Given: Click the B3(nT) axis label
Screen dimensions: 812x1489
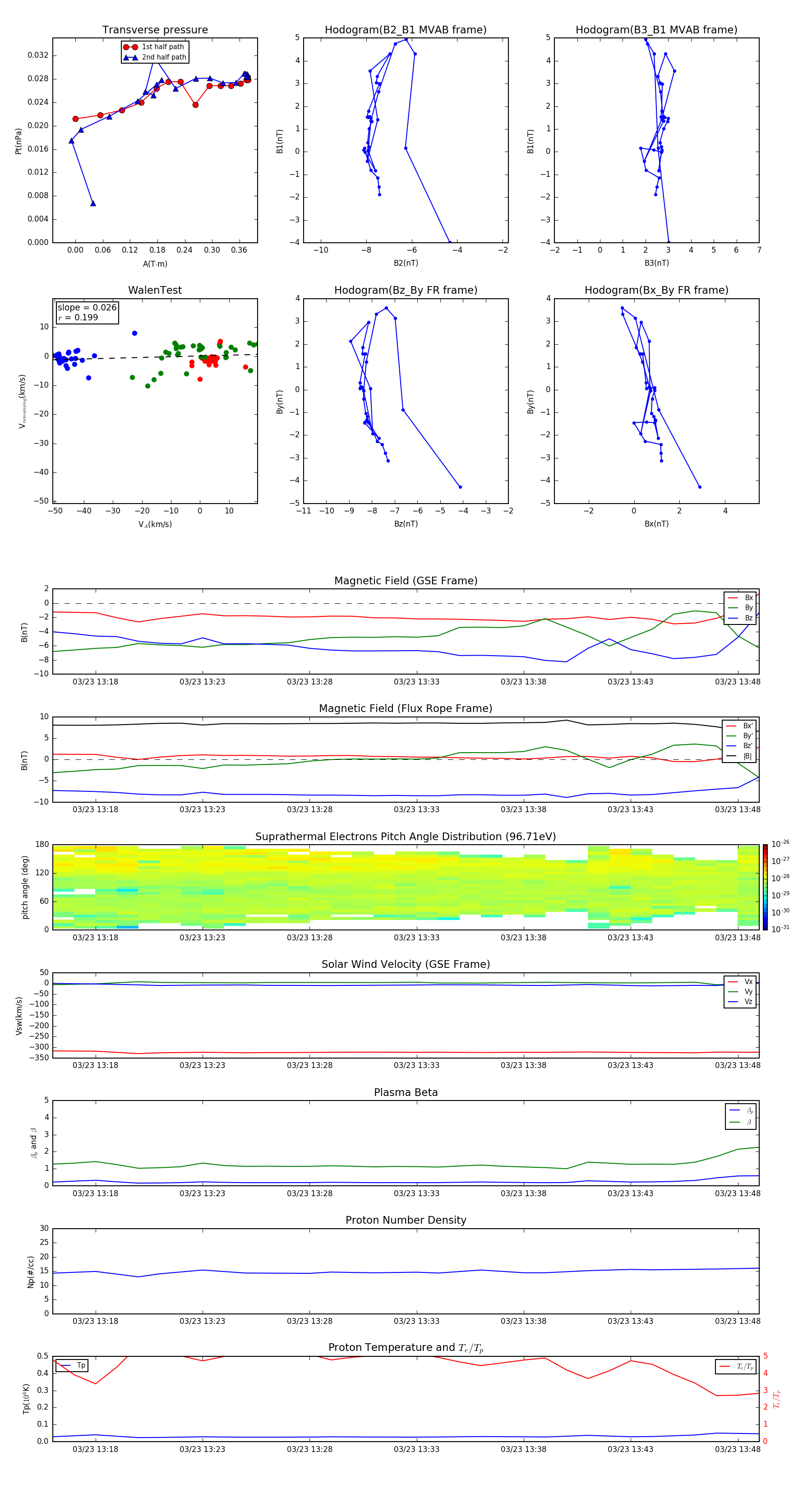Looking at the screenshot, I should pos(656,263).
